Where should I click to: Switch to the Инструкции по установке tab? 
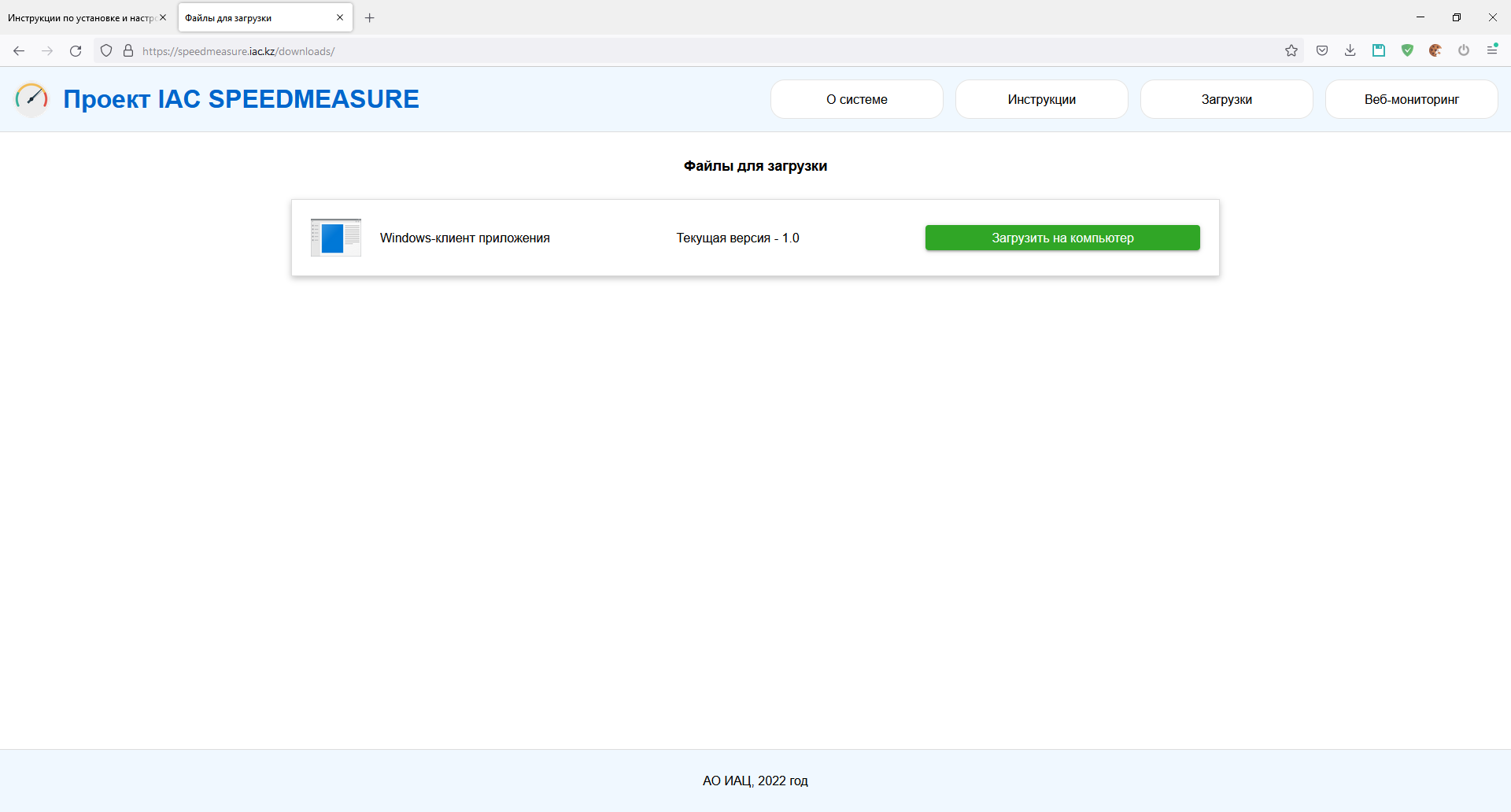point(82,18)
